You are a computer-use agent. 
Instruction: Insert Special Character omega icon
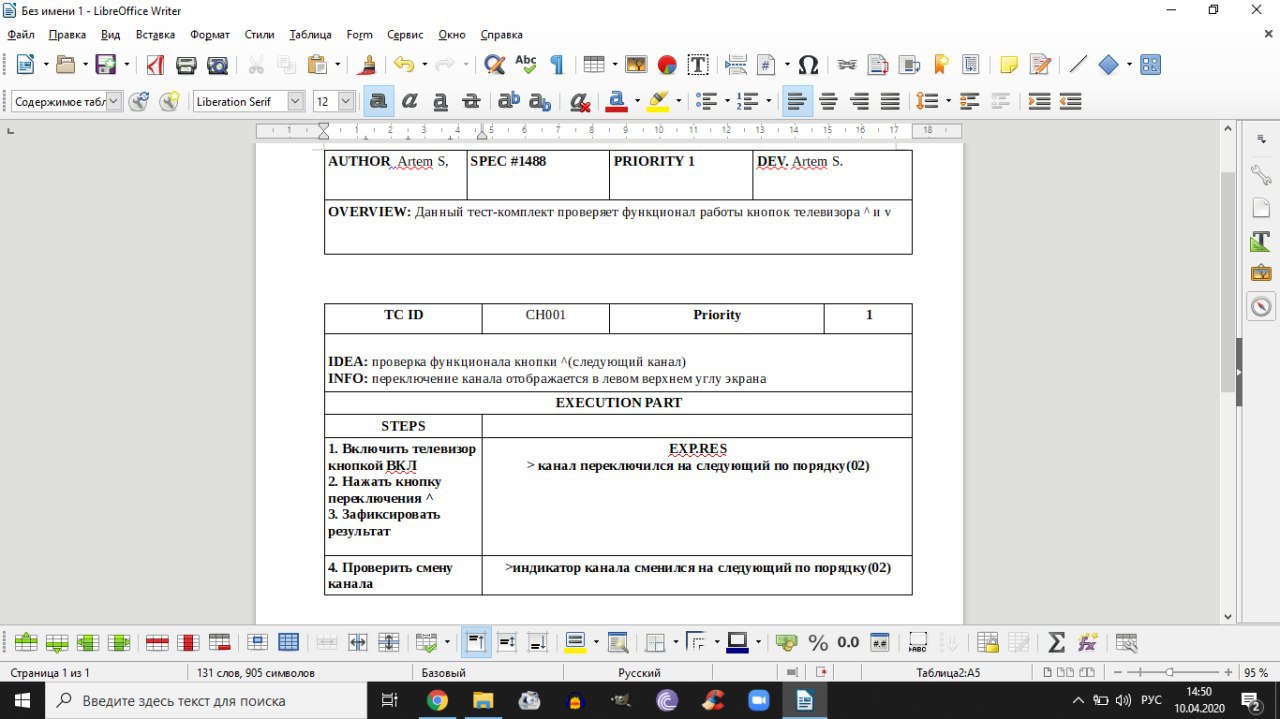click(808, 65)
